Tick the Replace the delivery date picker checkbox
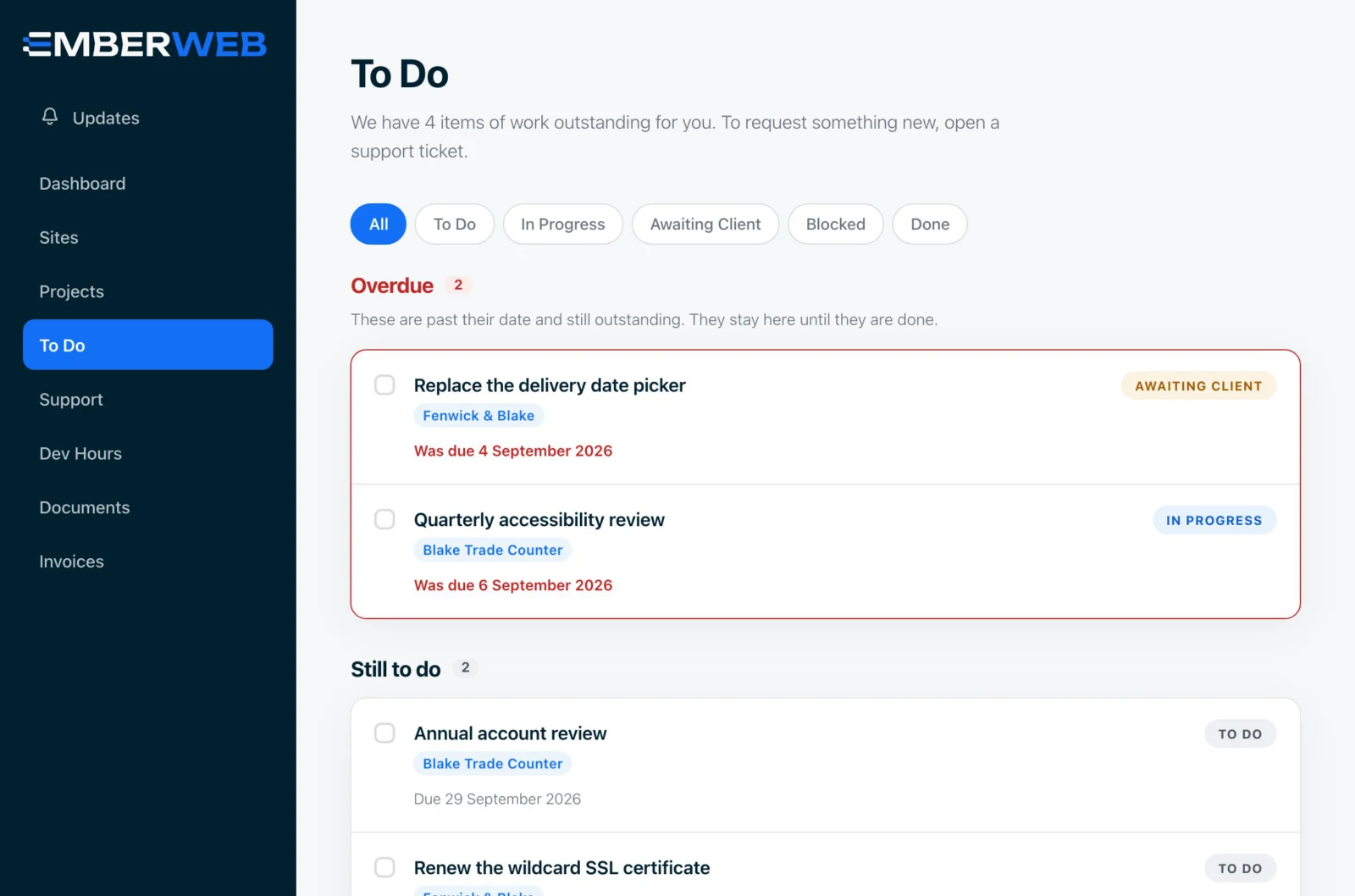Image resolution: width=1355 pixels, height=896 pixels. point(384,385)
